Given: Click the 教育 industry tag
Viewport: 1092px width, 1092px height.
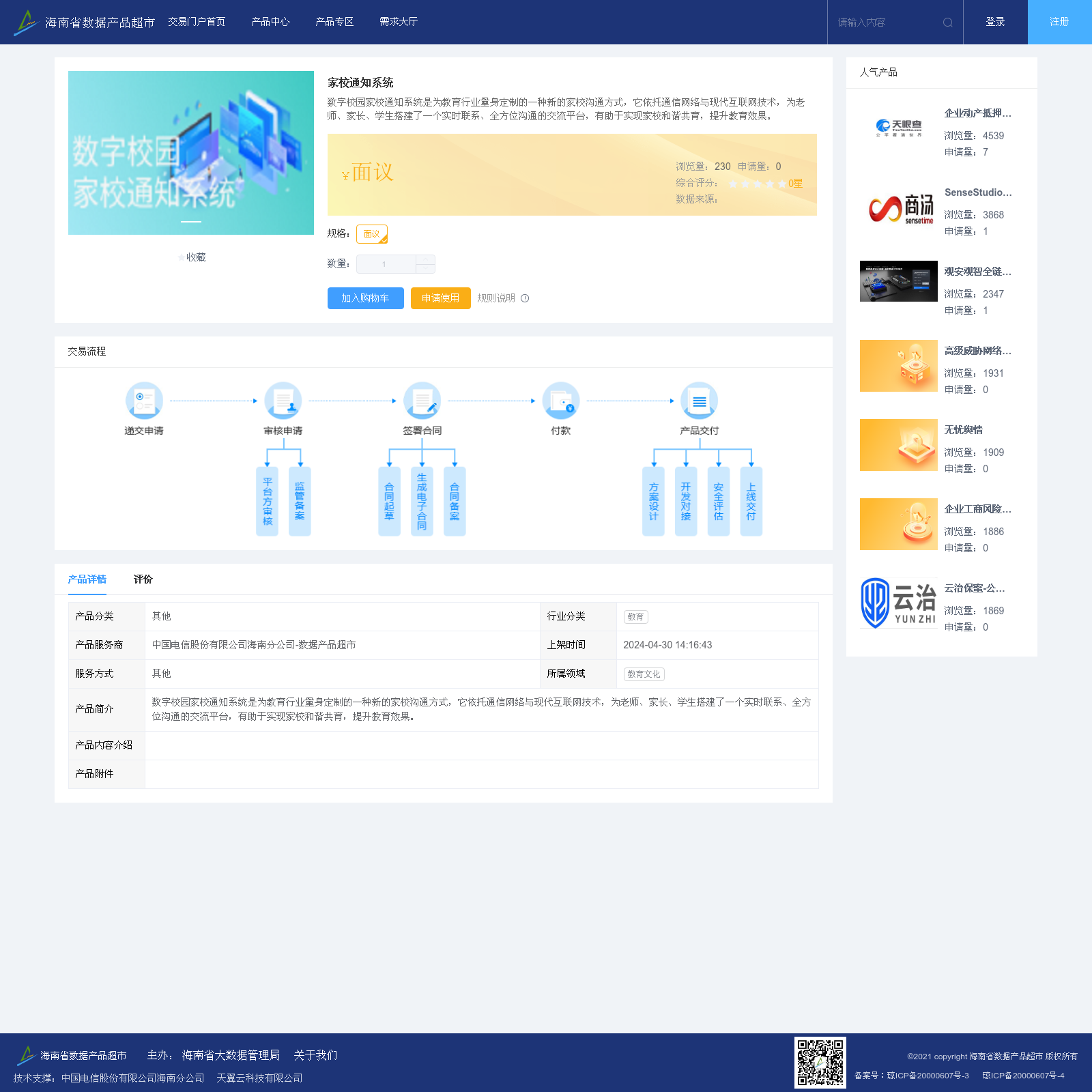Looking at the screenshot, I should coord(636,617).
